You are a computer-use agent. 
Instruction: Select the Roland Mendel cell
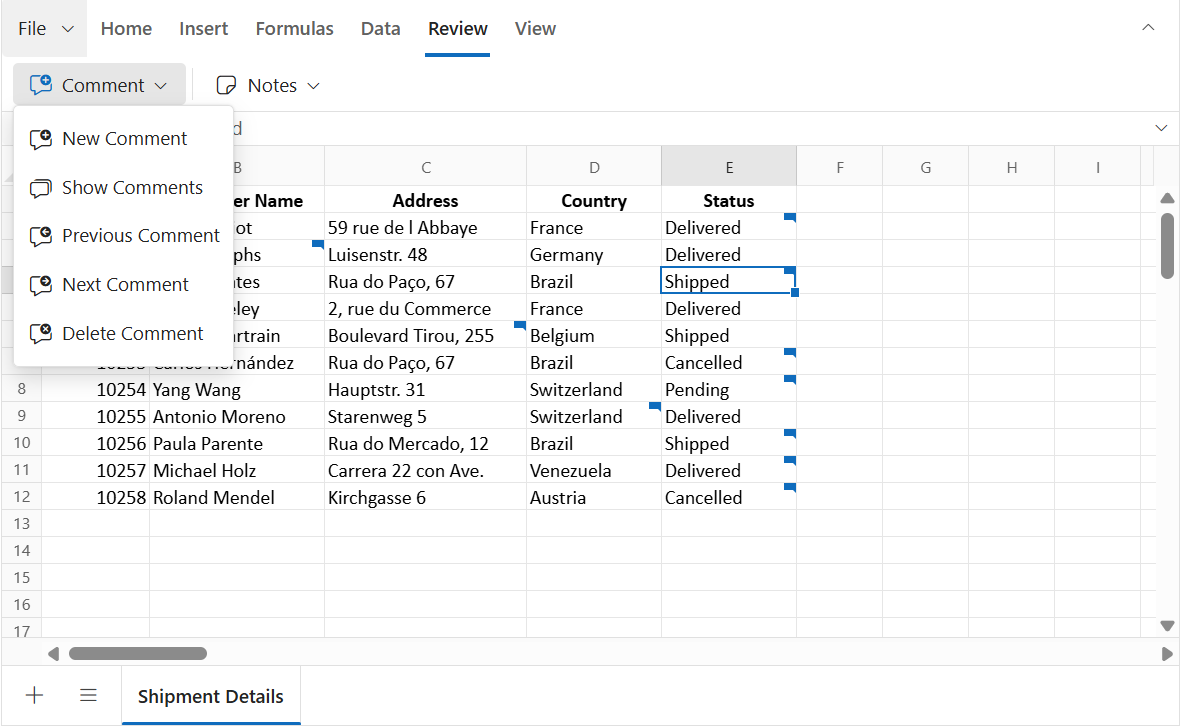click(x=237, y=498)
